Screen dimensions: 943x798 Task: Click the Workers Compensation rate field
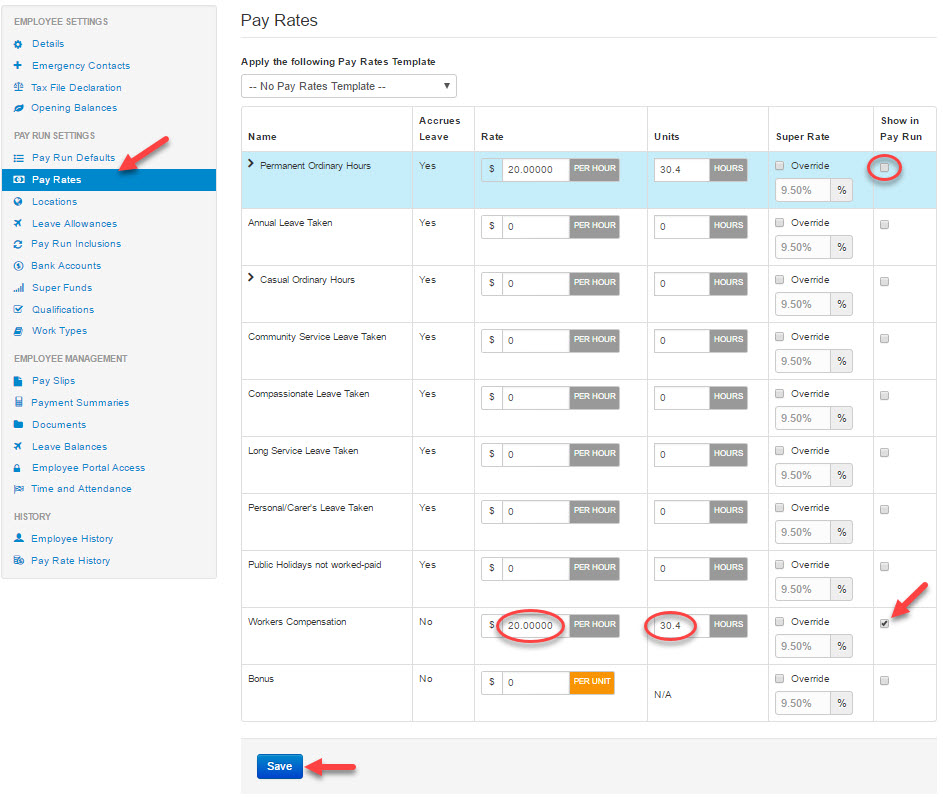click(535, 625)
